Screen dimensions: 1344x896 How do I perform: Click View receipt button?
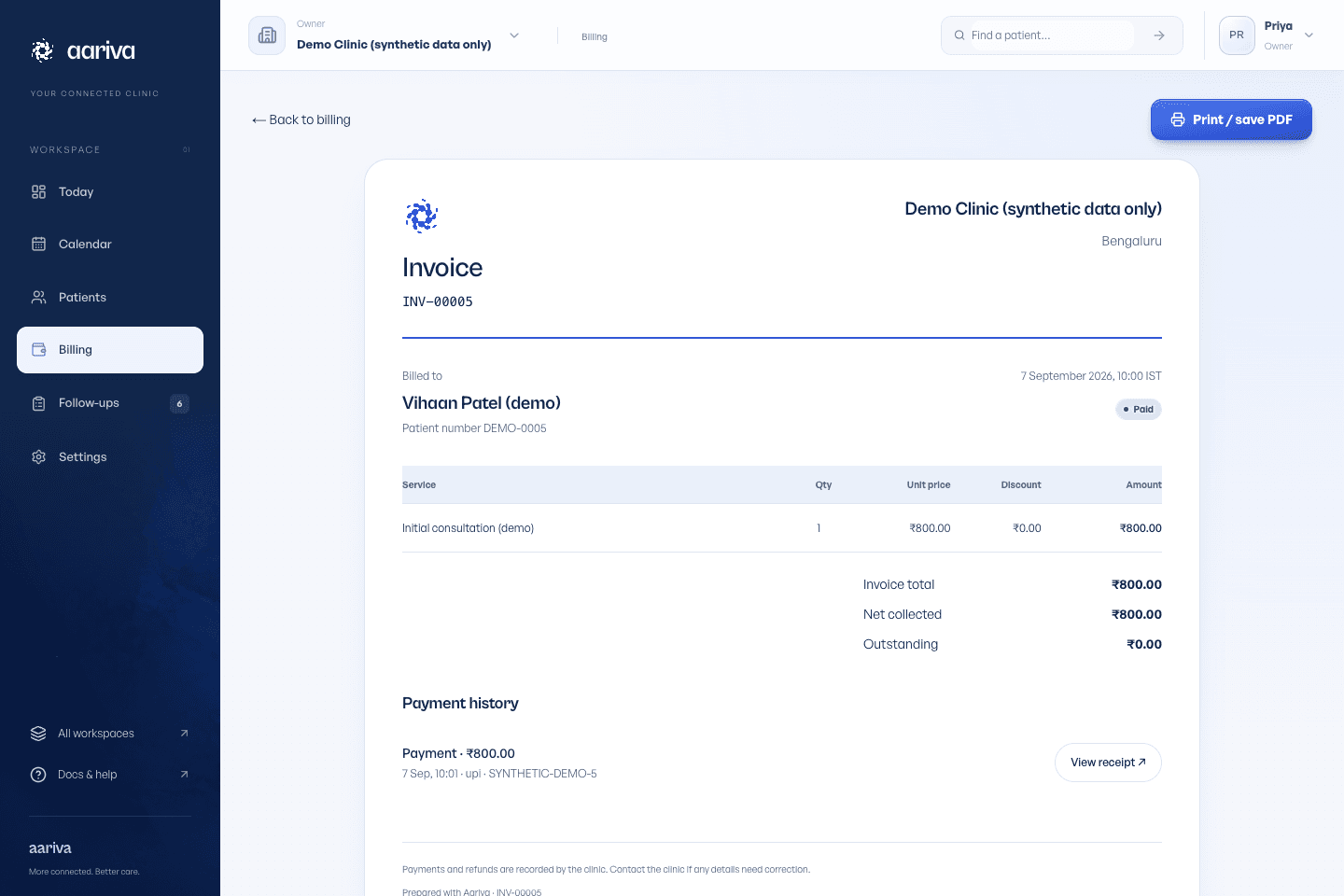point(1108,763)
